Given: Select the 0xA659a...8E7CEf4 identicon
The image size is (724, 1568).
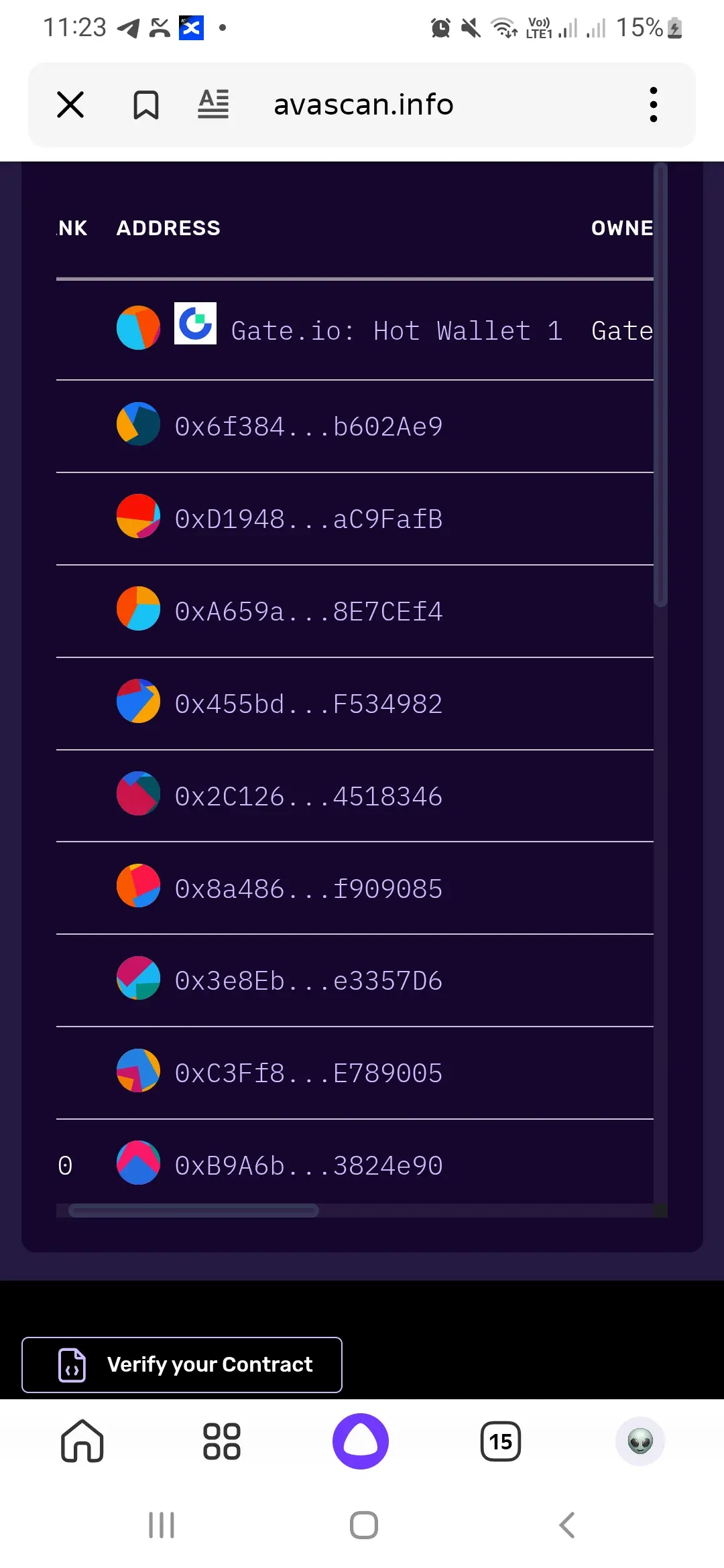Looking at the screenshot, I should coord(138,608).
